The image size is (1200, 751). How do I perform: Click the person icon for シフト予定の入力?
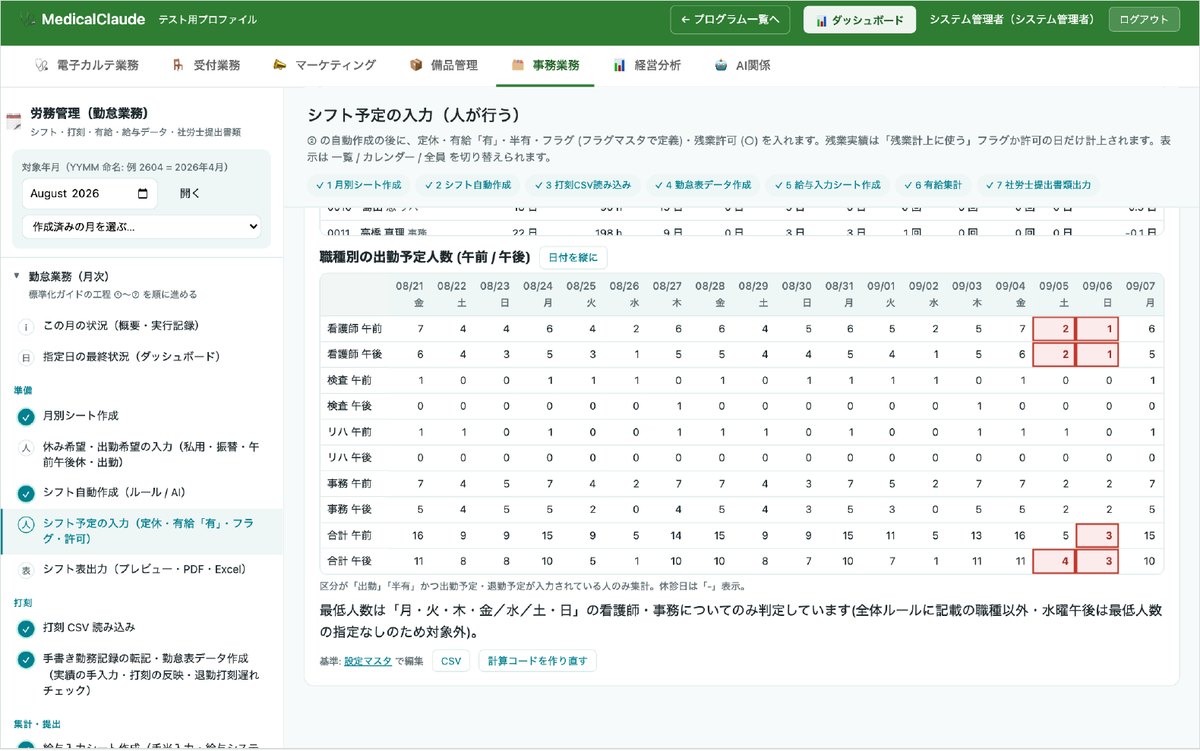pos(26,524)
